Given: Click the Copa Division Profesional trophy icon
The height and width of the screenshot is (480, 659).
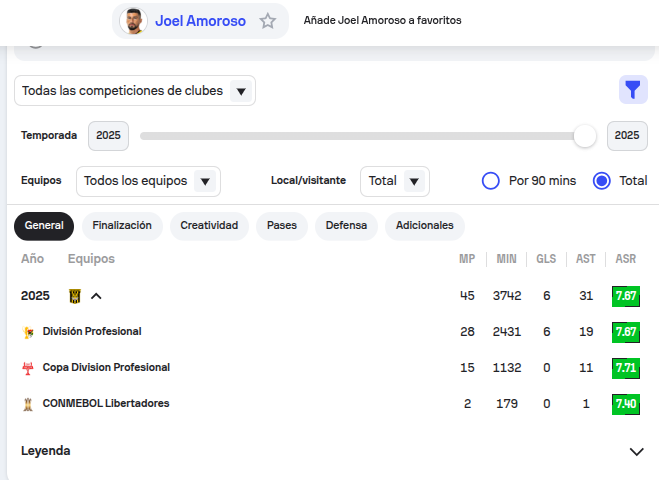Looking at the screenshot, I should point(28,368).
